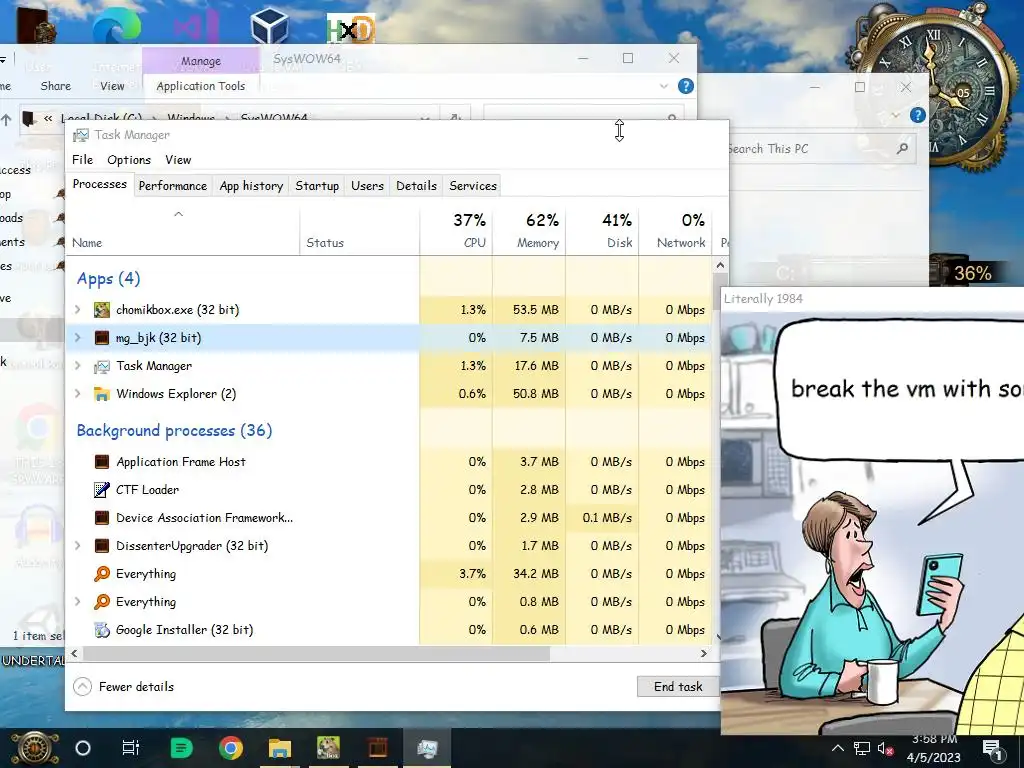Image resolution: width=1024 pixels, height=768 pixels.
Task: Click the Task Manager title bar icon
Action: tap(81, 135)
